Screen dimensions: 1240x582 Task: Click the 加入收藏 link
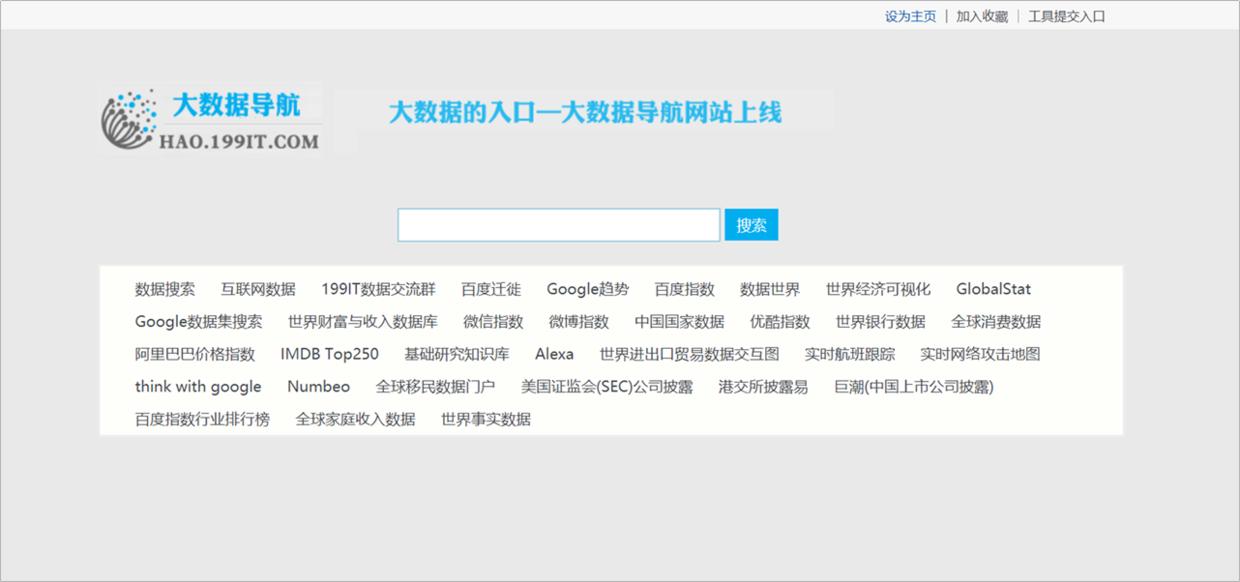click(983, 16)
